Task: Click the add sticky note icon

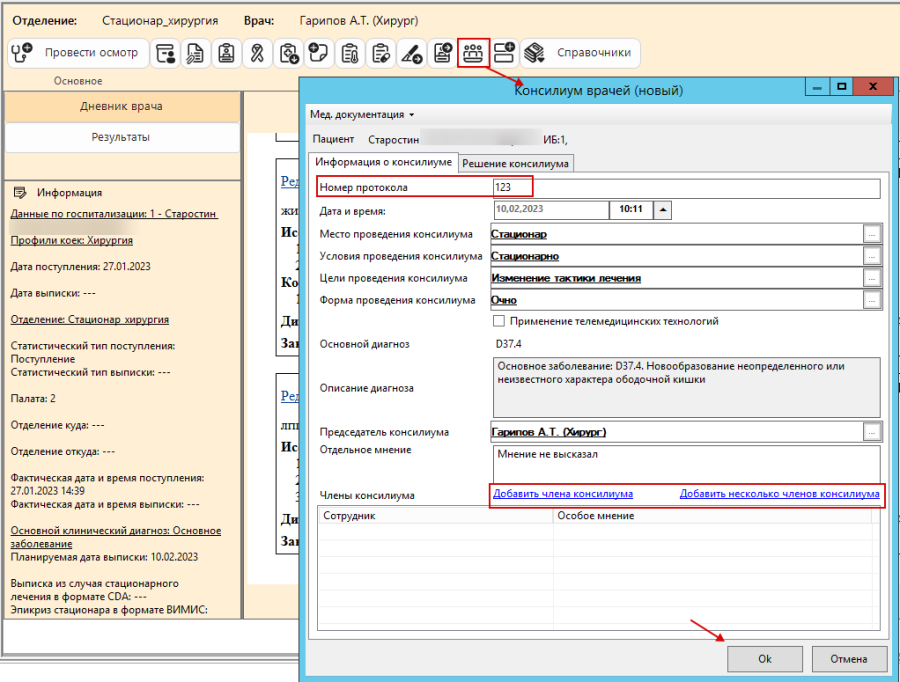Action: click(319, 53)
